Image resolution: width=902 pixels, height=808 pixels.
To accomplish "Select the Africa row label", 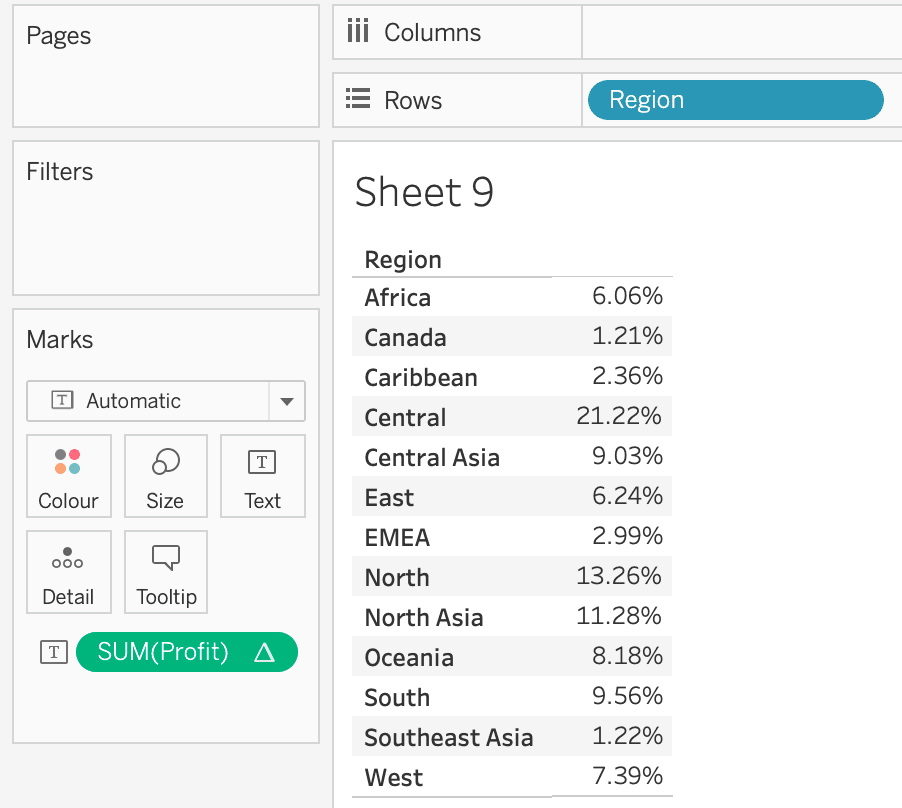I will coord(398,297).
